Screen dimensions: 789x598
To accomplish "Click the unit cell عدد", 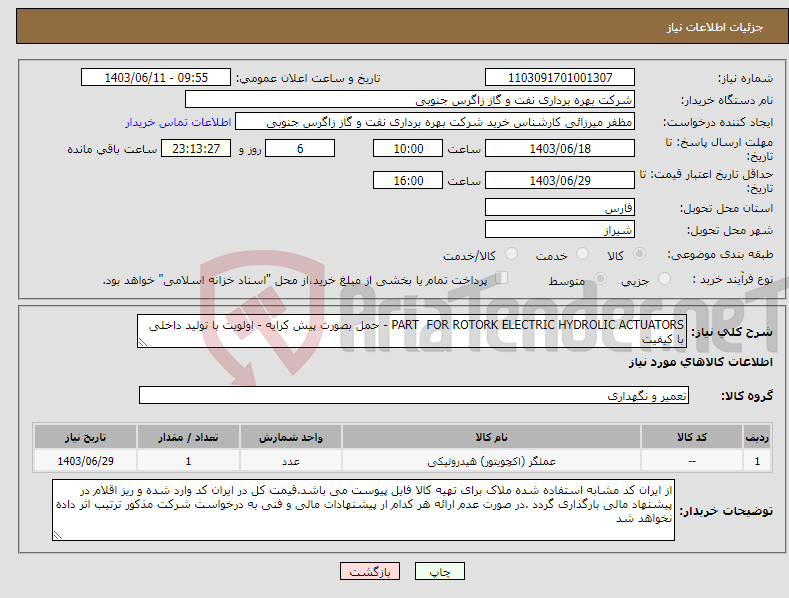I will coord(291,461).
